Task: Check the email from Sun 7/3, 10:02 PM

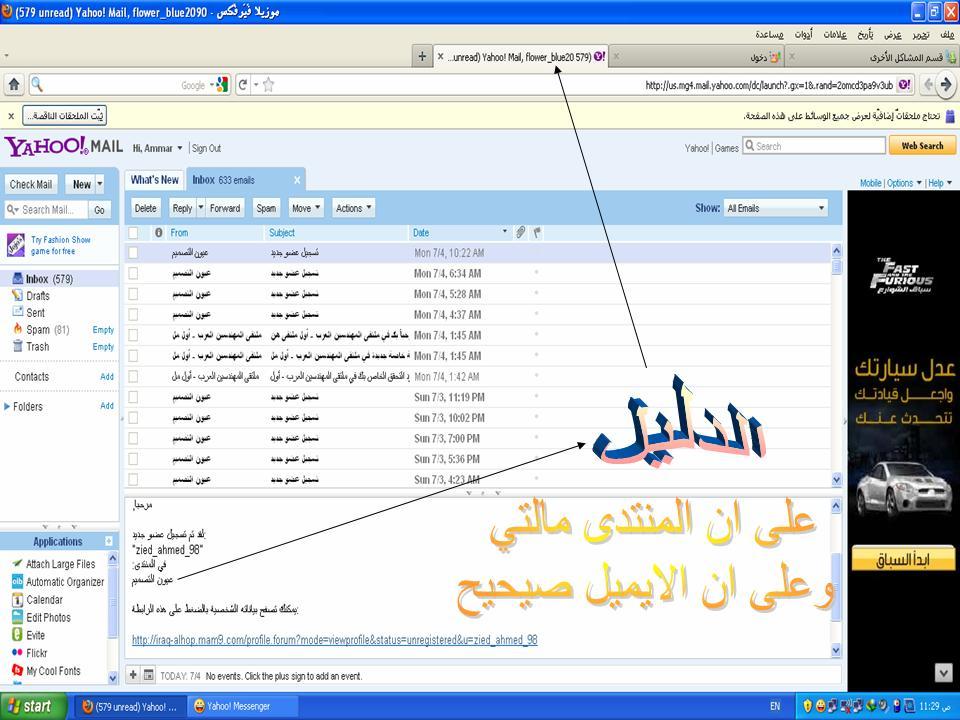Action: coord(133,418)
